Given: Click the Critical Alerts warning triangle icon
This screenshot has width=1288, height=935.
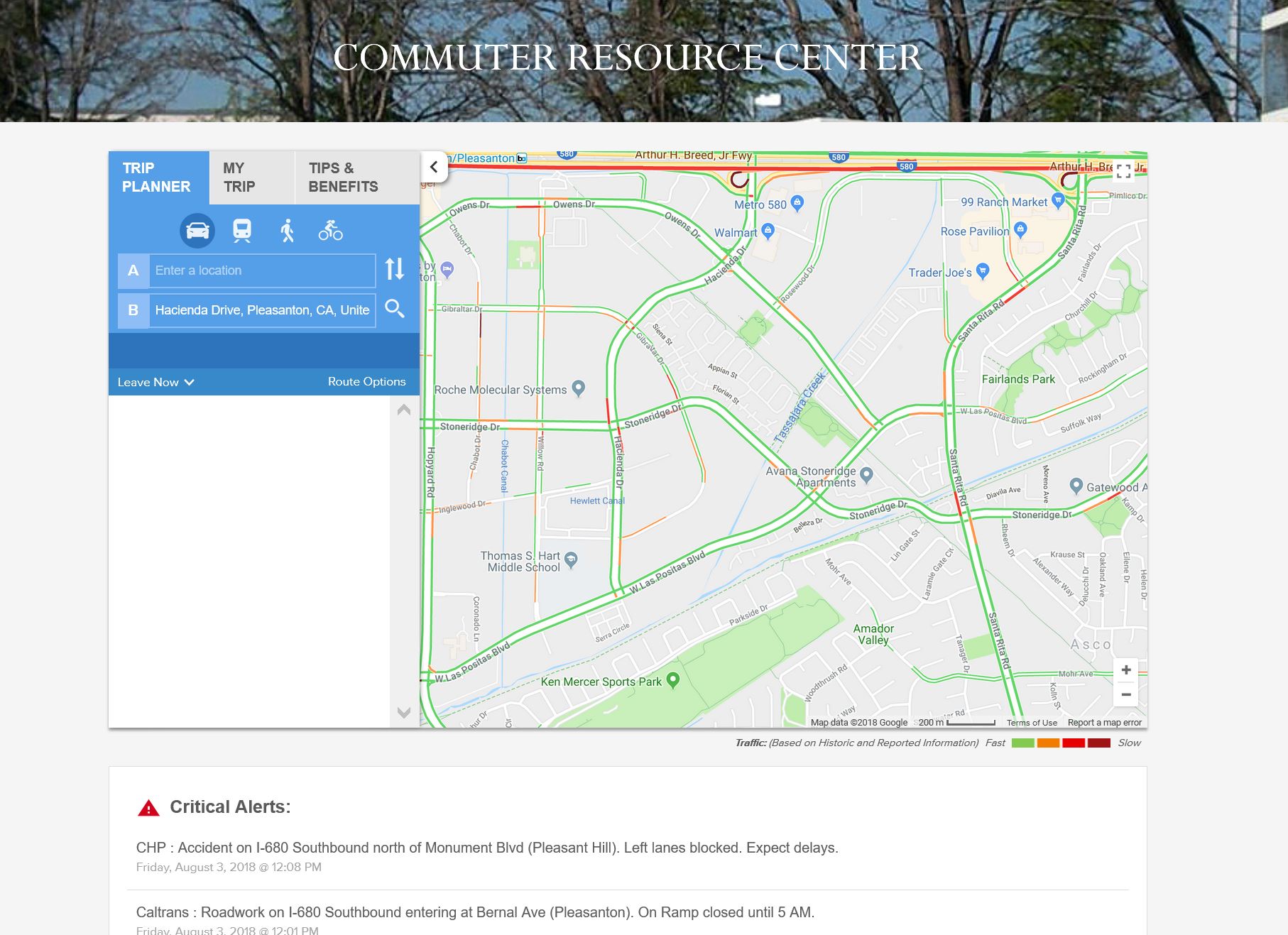Looking at the screenshot, I should (x=148, y=808).
